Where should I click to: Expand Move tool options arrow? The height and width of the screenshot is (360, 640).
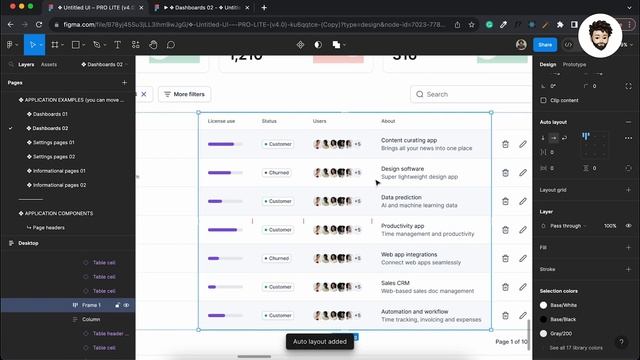[x=41, y=45]
